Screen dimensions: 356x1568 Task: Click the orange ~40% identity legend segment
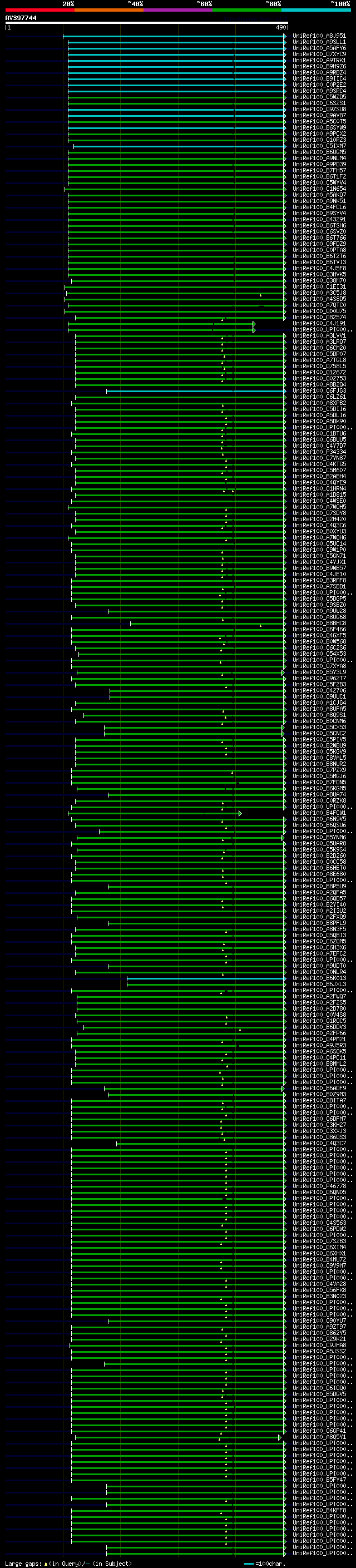coord(109,10)
